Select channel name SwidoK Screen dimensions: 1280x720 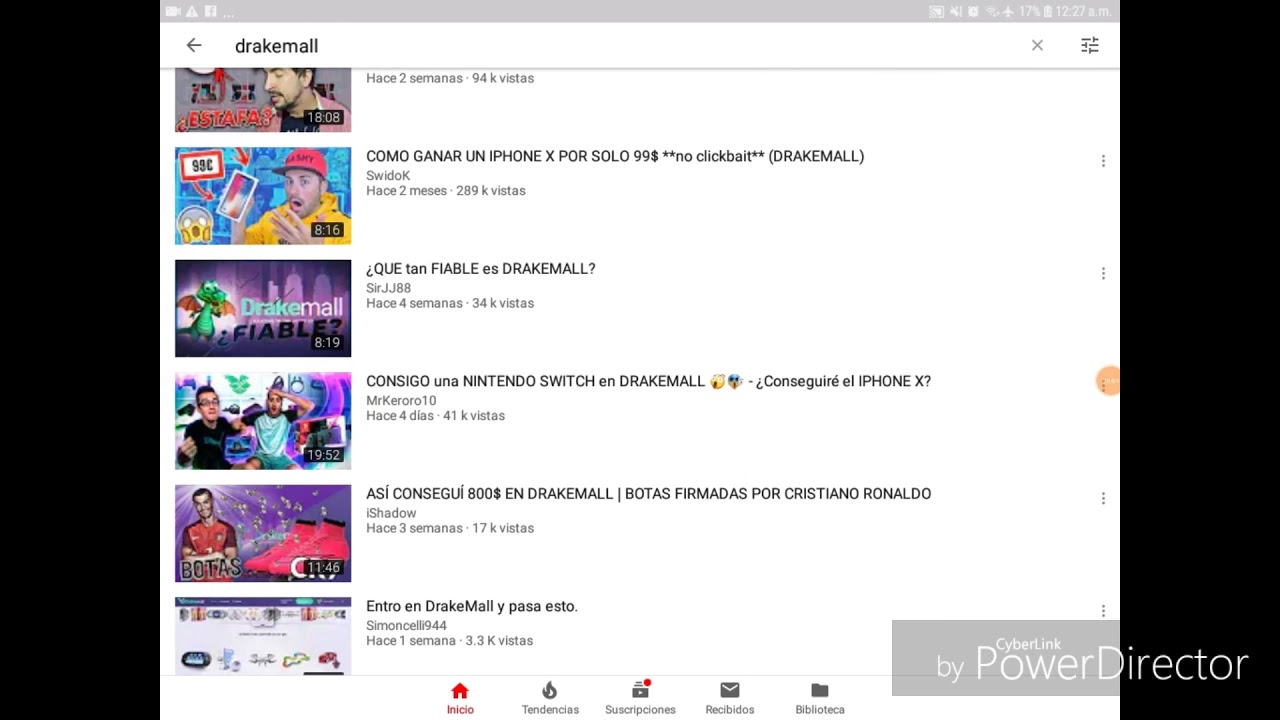[388, 175]
